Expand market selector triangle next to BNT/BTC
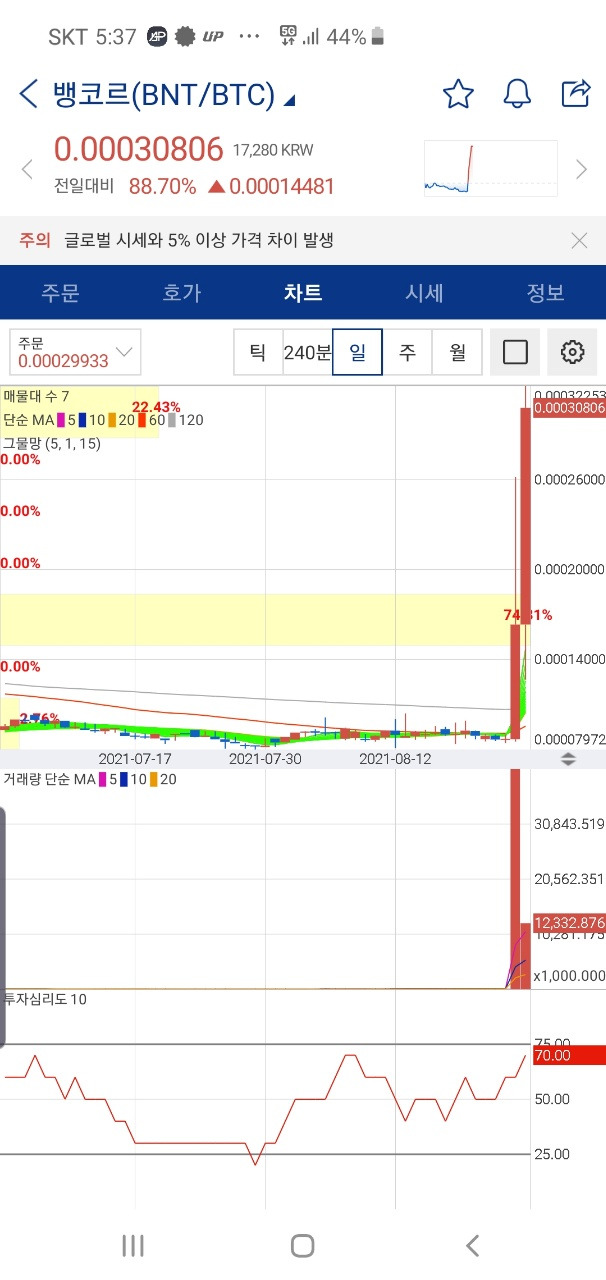 pos(289,100)
